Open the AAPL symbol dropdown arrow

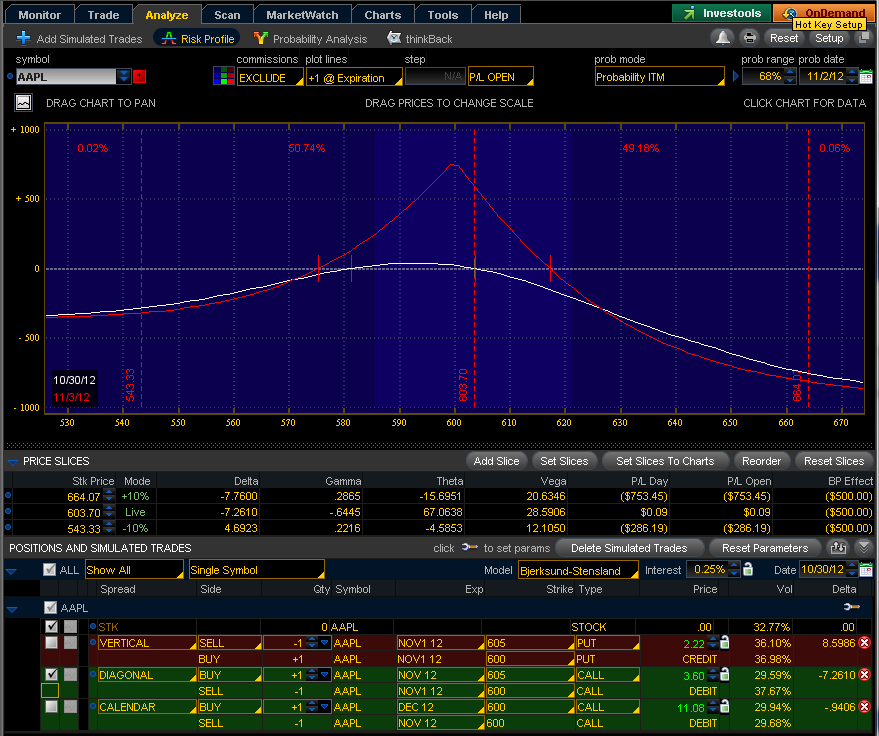pyautogui.click(x=123, y=76)
